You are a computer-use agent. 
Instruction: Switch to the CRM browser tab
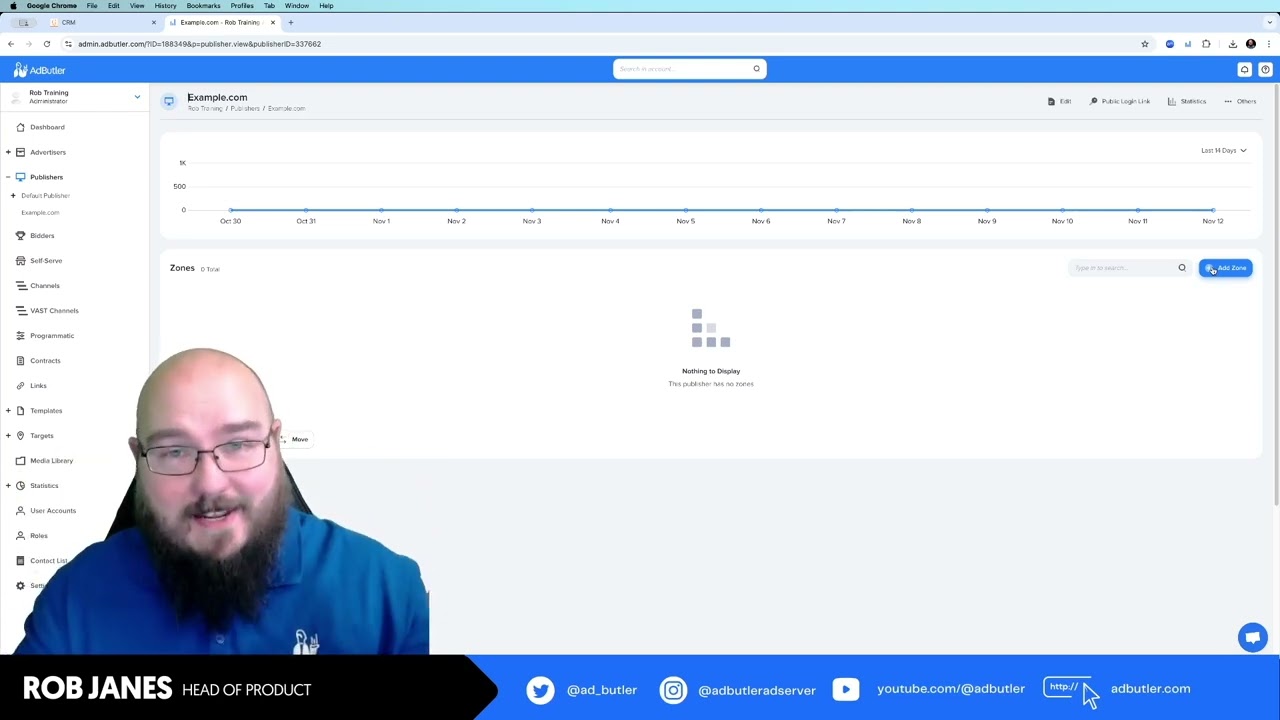point(100,22)
